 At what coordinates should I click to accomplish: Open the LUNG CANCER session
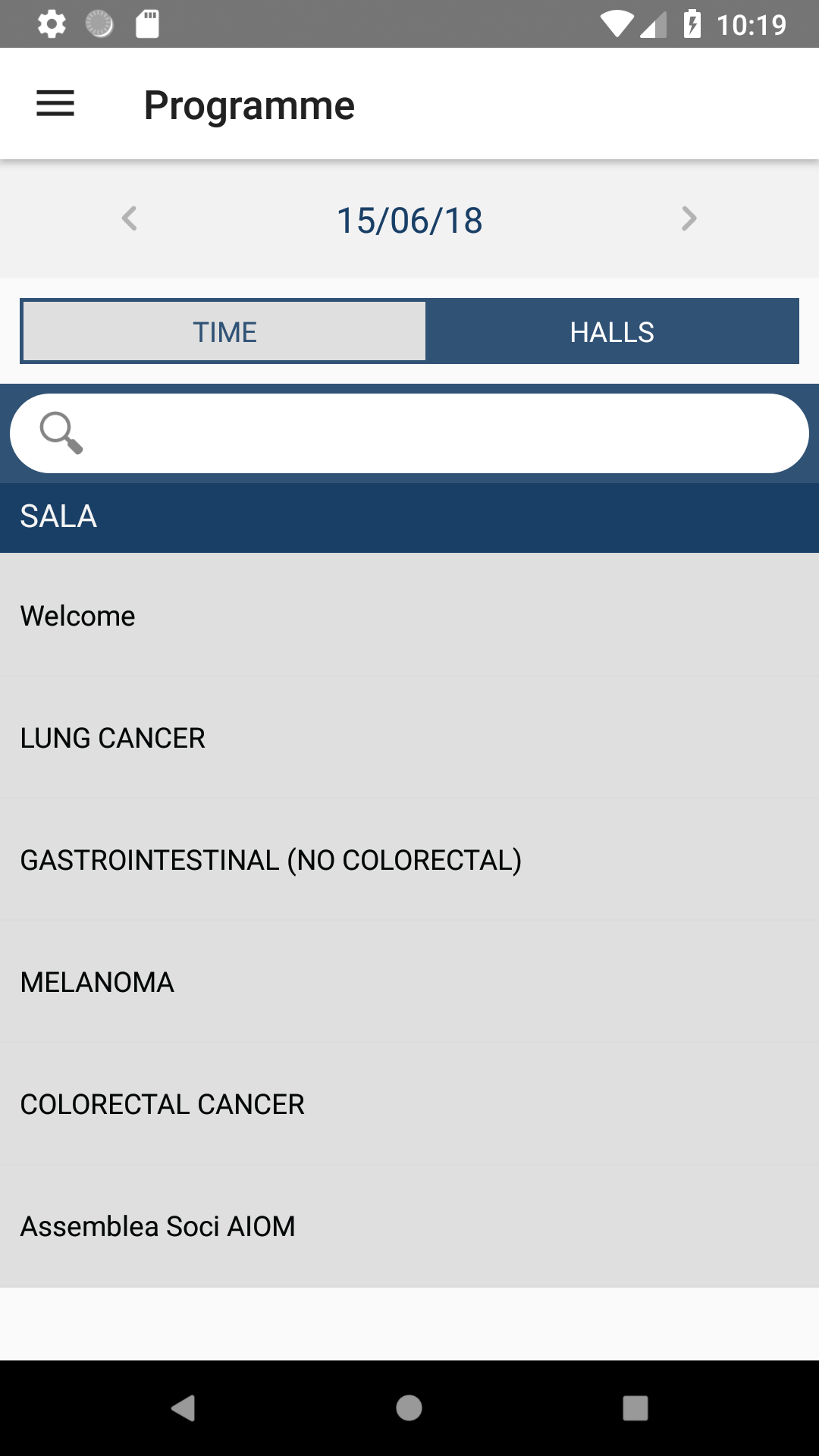[409, 738]
